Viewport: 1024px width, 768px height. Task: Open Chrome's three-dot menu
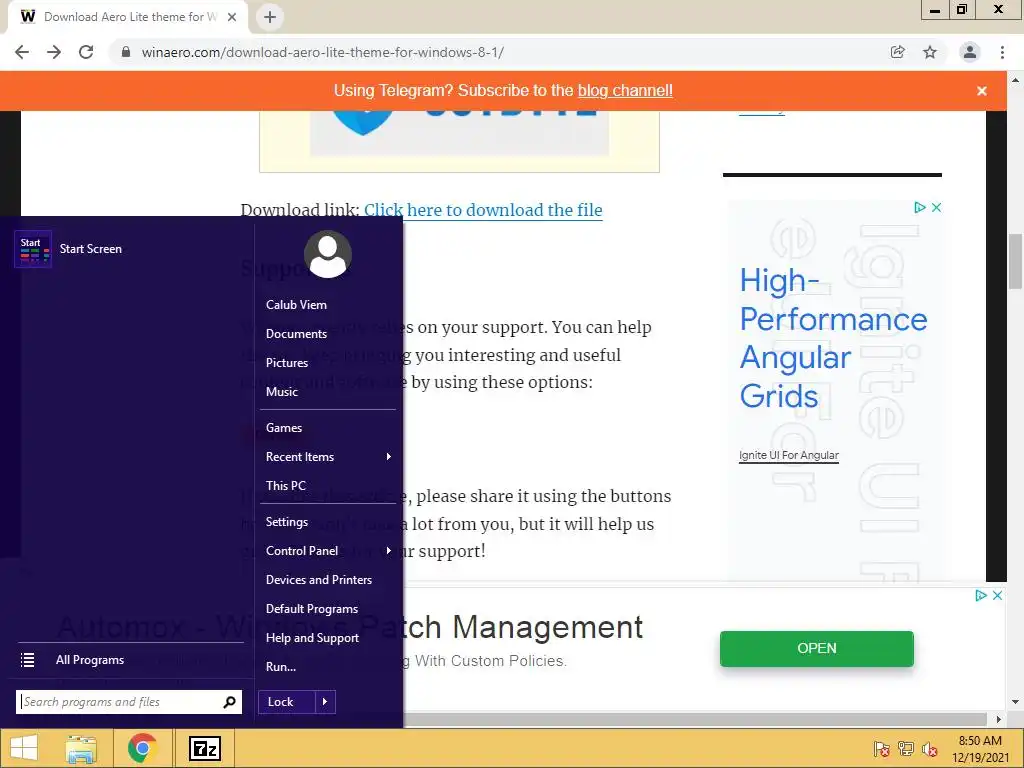tap(1002, 52)
